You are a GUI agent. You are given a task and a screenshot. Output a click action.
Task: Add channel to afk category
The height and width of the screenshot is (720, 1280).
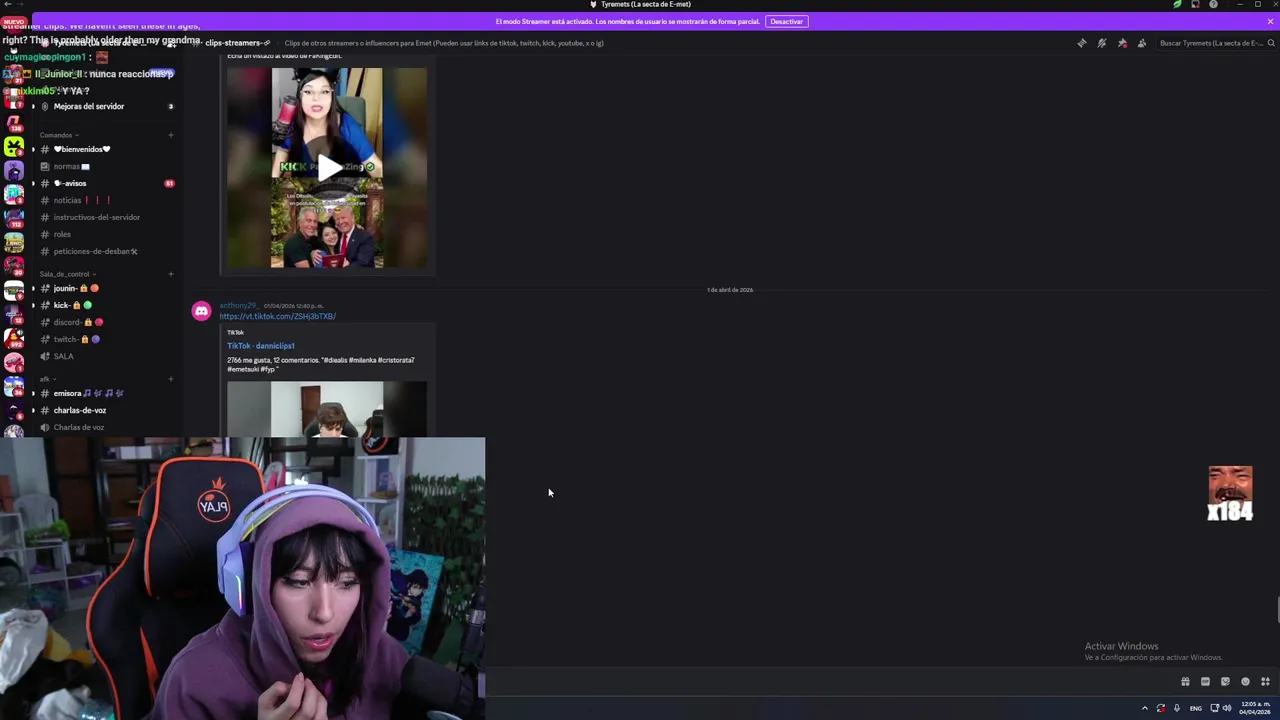coord(171,379)
